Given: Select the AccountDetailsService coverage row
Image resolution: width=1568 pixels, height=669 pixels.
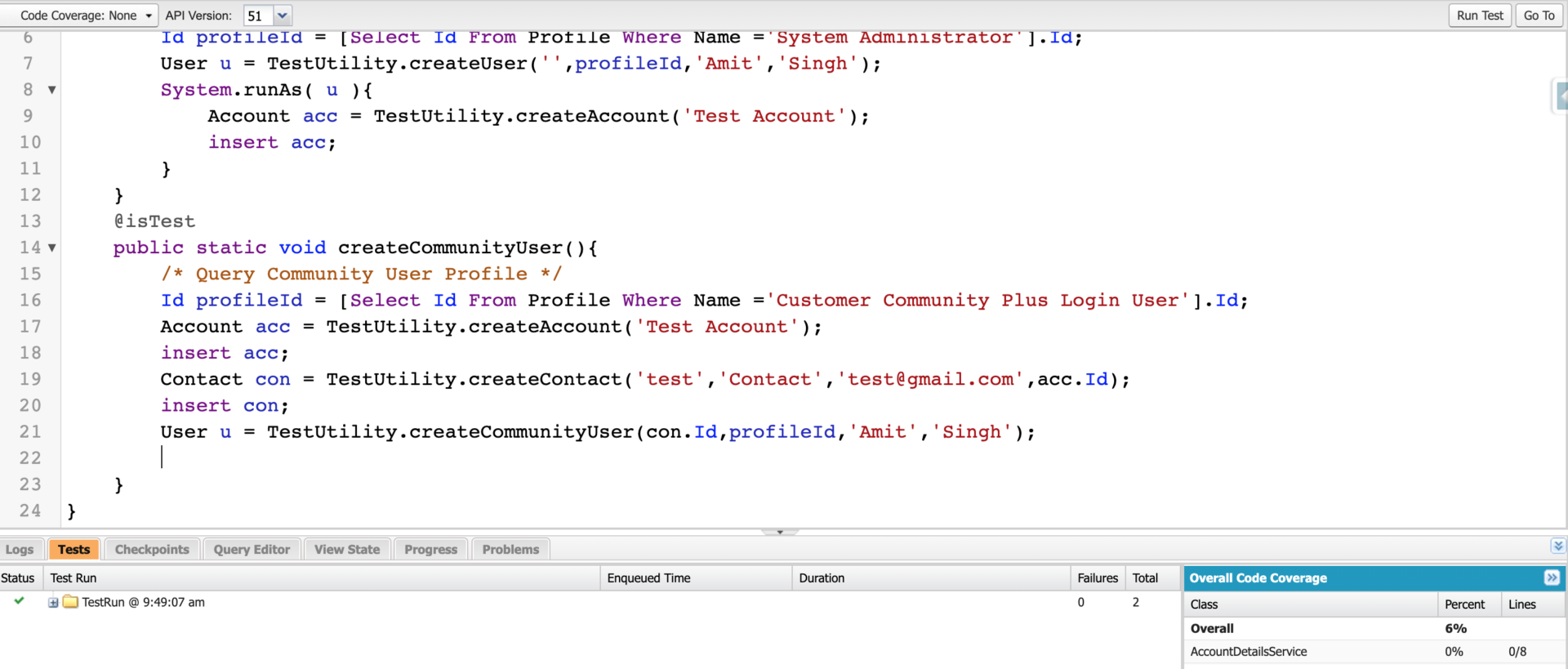Looking at the screenshot, I should click(x=1374, y=652).
